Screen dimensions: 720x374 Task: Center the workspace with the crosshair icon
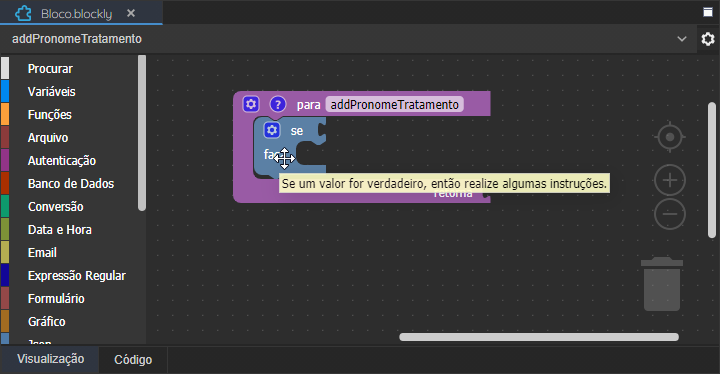pyautogui.click(x=670, y=137)
